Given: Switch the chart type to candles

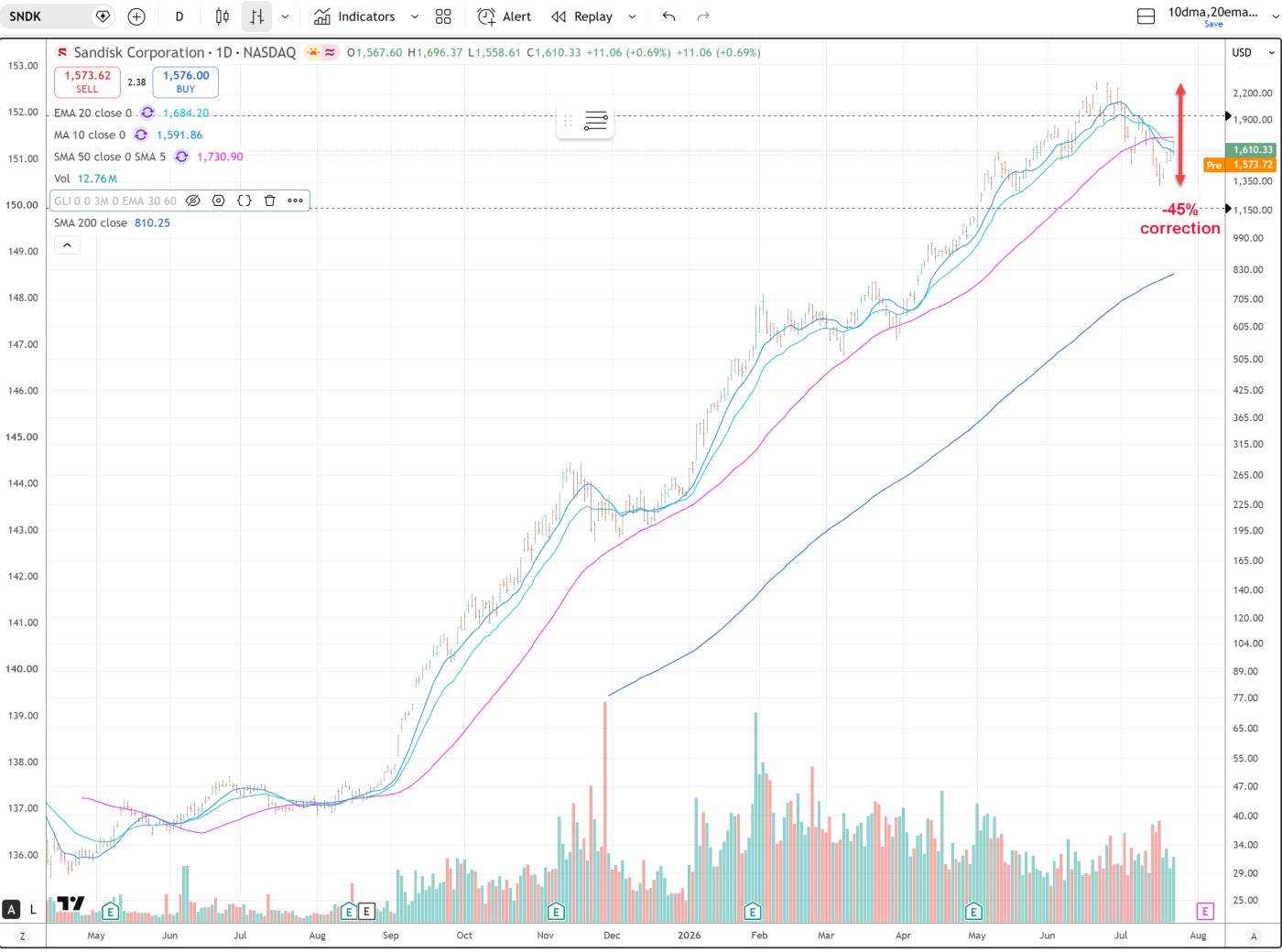Looking at the screenshot, I should (223, 16).
